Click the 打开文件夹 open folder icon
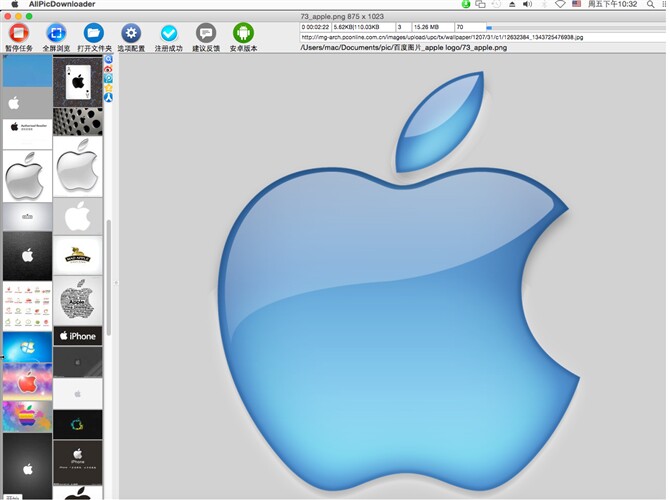Viewport: 670px width, 500px height. pos(94,33)
